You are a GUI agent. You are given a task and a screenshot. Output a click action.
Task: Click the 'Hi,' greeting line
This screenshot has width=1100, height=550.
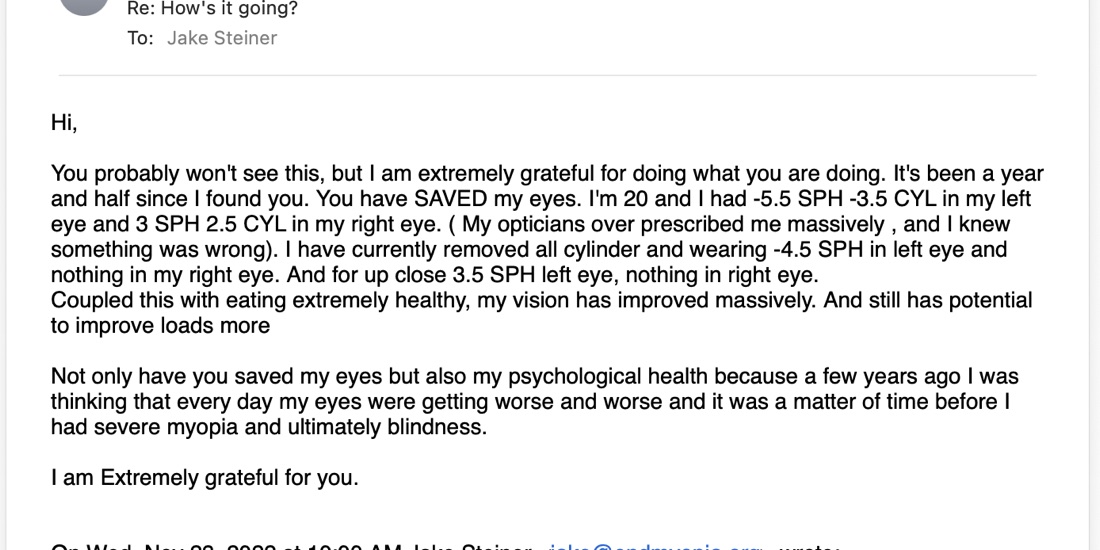click(x=64, y=123)
